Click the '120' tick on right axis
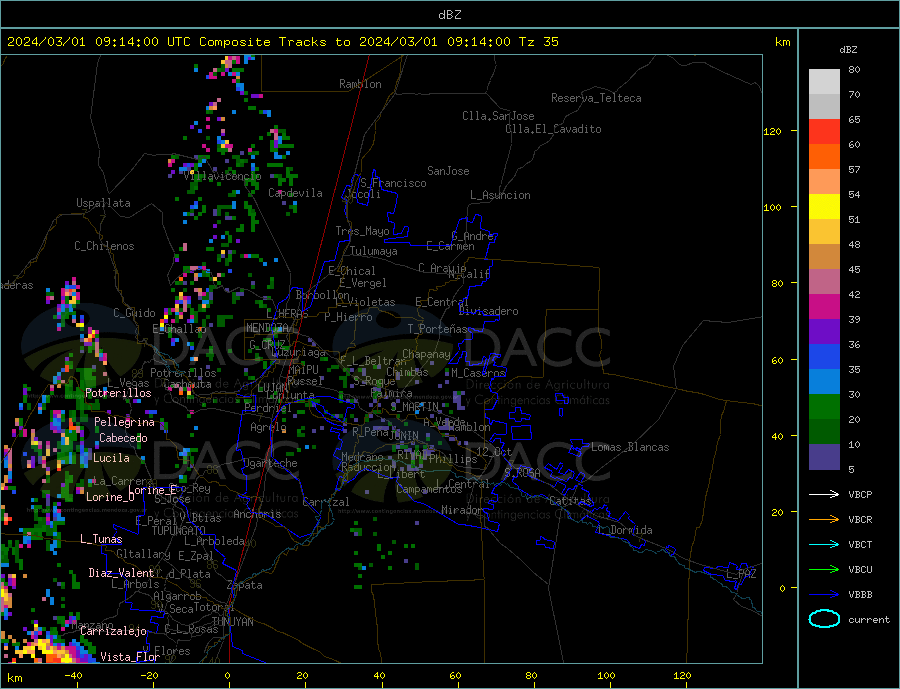 773,131
